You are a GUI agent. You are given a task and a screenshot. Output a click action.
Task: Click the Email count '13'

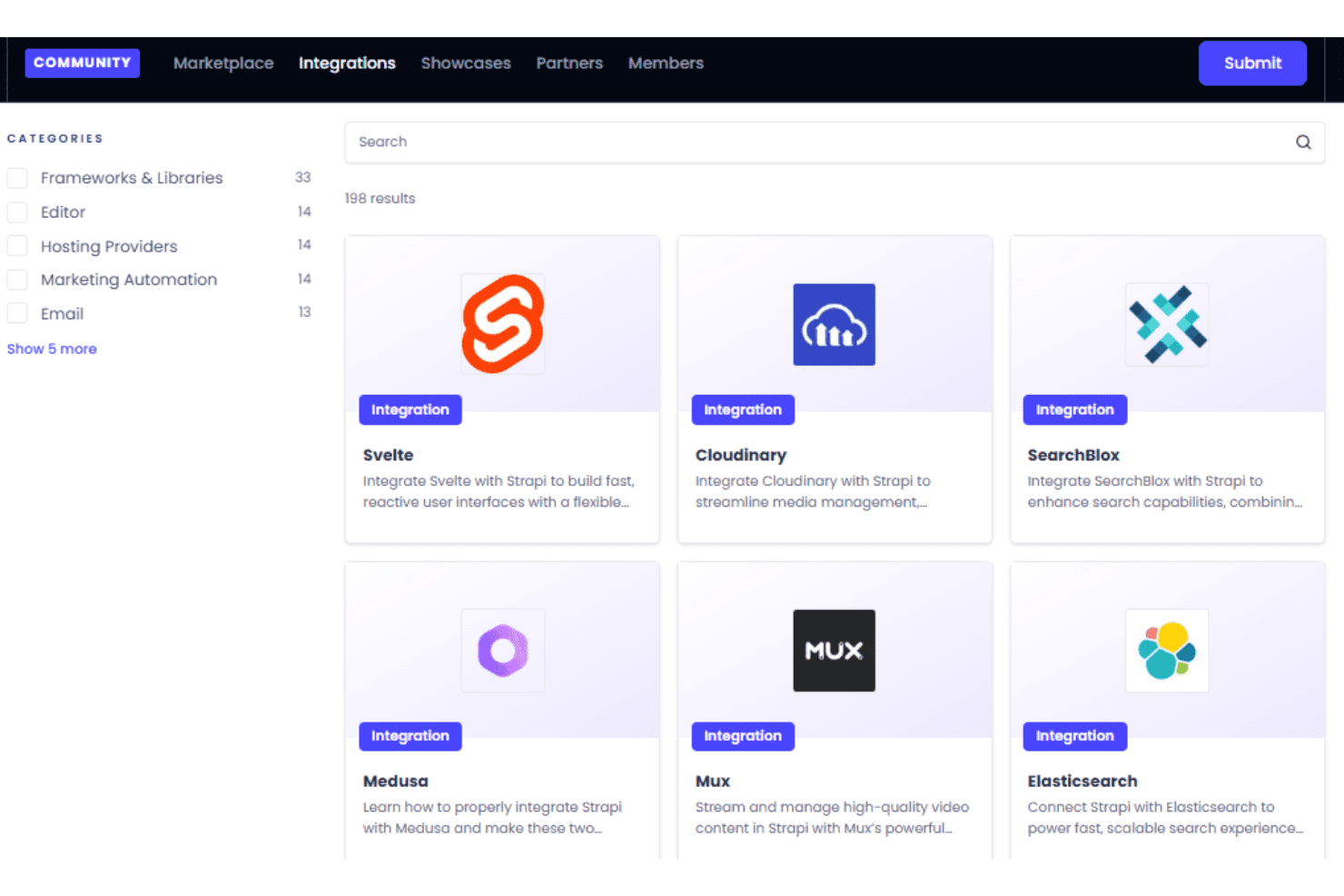[x=304, y=311]
